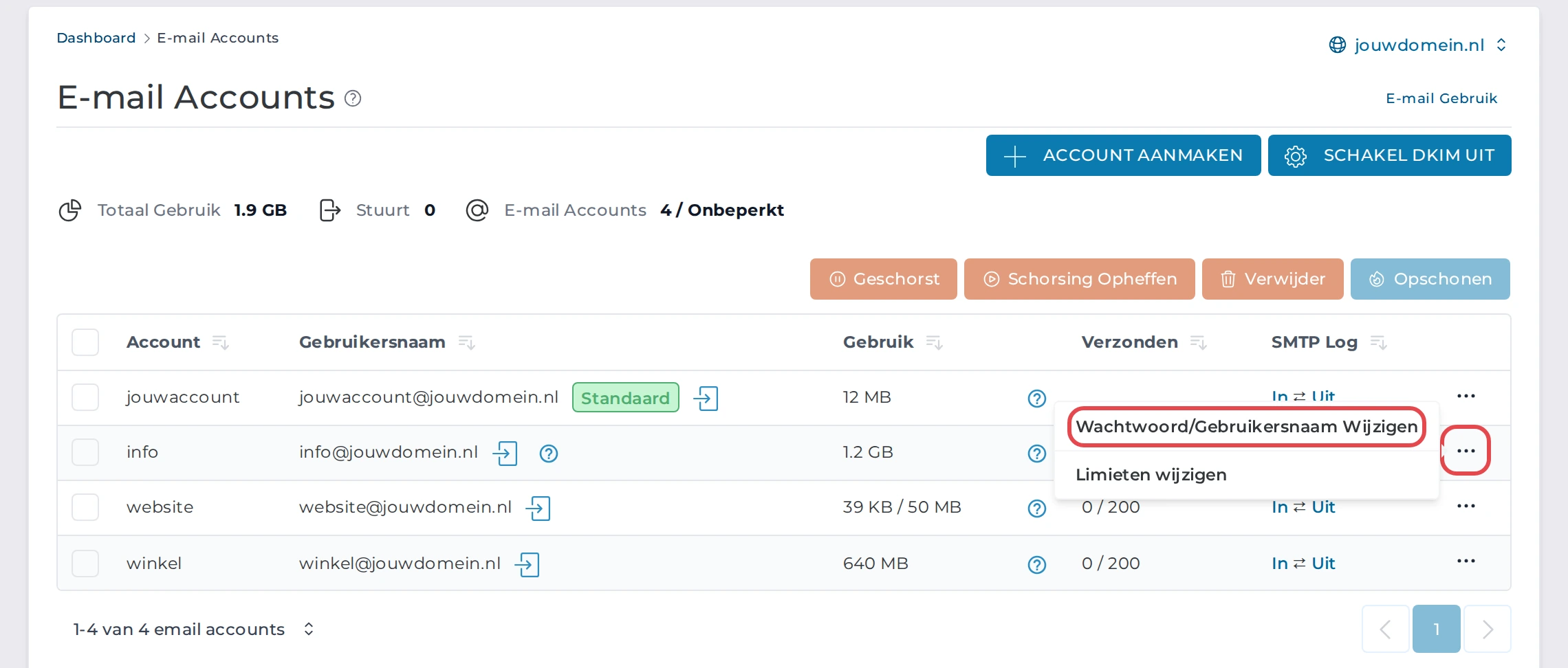The width and height of the screenshot is (1568, 668).
Task: Sort by Verzonden column icon
Action: tap(1199, 342)
